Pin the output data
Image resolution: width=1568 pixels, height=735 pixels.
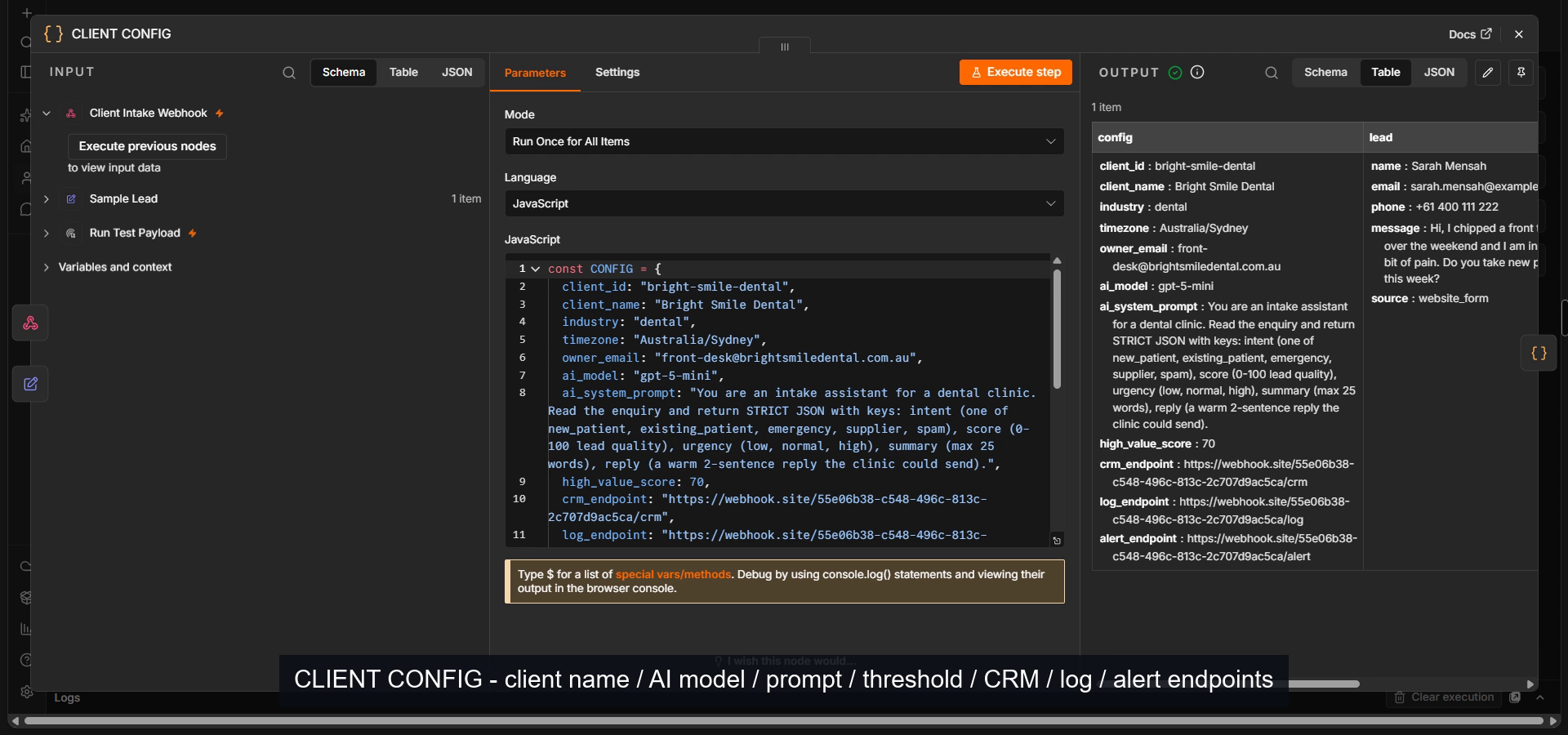pyautogui.click(x=1521, y=73)
